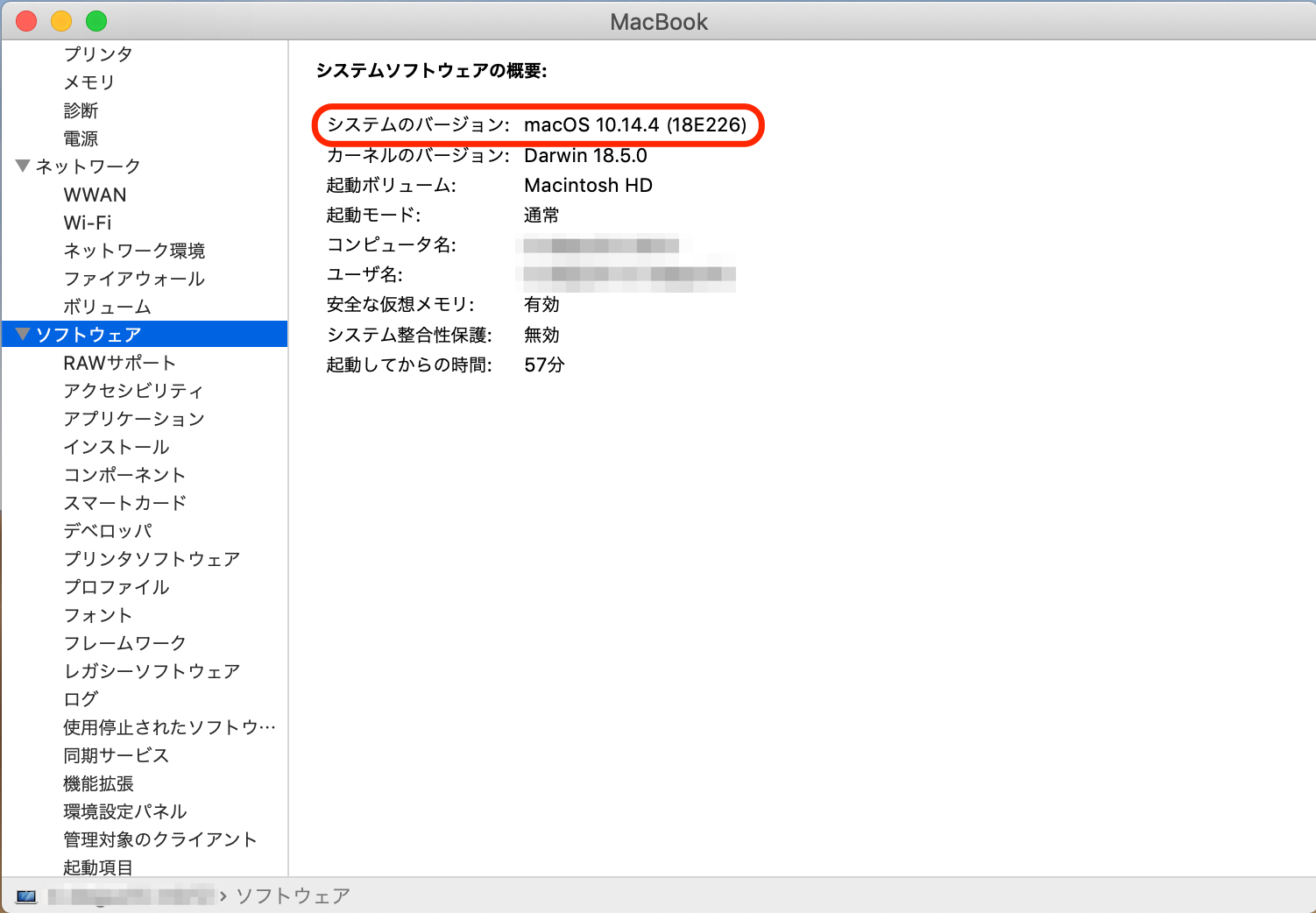The image size is (1316, 913).
Task: Open コンポーネント in the sidebar
Action: click(124, 475)
